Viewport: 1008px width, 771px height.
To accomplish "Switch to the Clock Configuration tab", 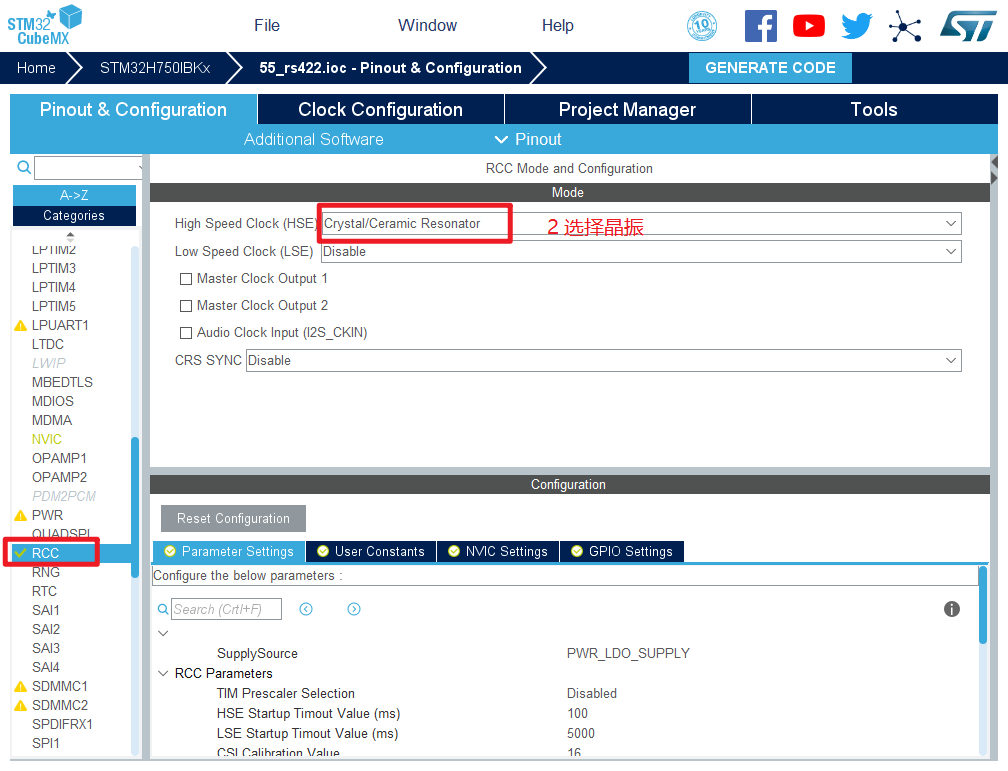I will tap(380, 110).
